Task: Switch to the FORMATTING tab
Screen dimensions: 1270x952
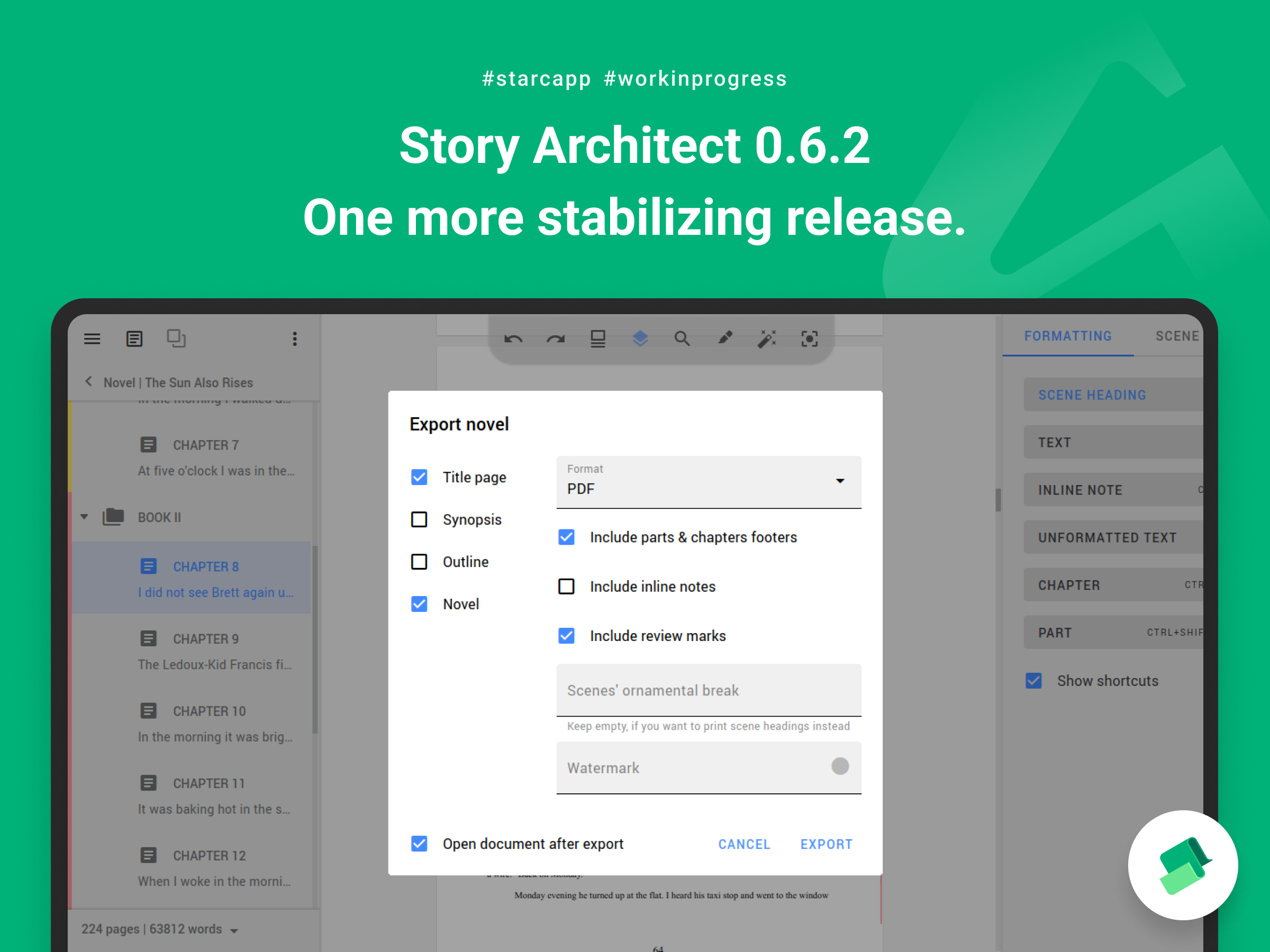Action: (1068, 336)
